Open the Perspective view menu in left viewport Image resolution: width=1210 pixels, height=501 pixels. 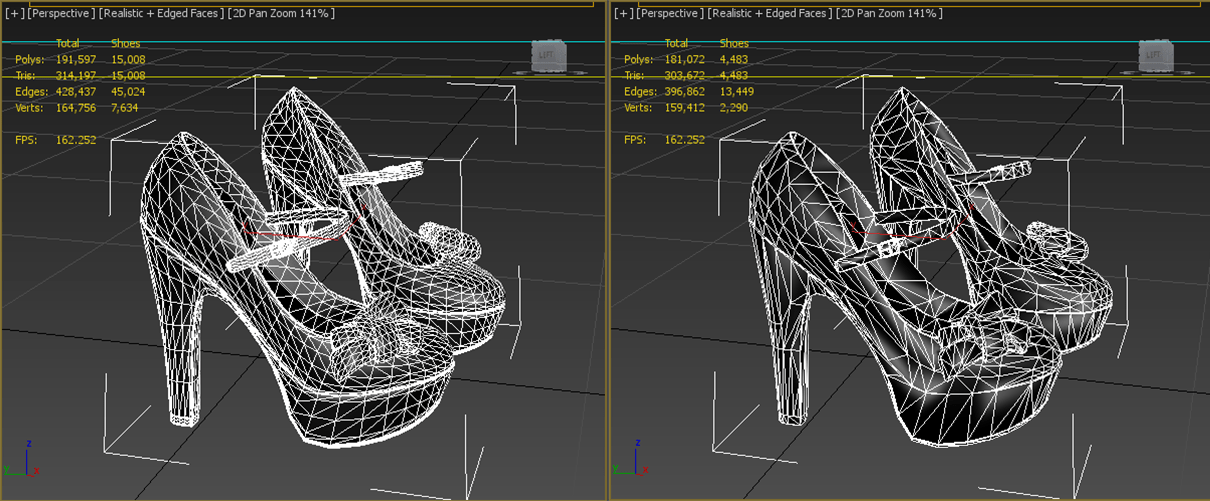[62, 13]
